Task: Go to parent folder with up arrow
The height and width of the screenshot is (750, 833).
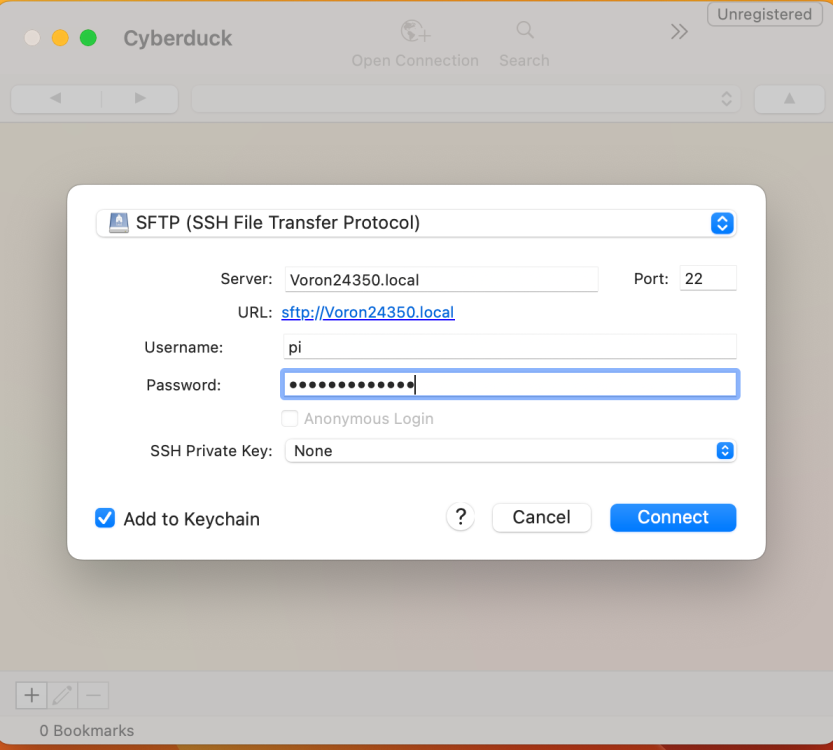Action: click(789, 99)
